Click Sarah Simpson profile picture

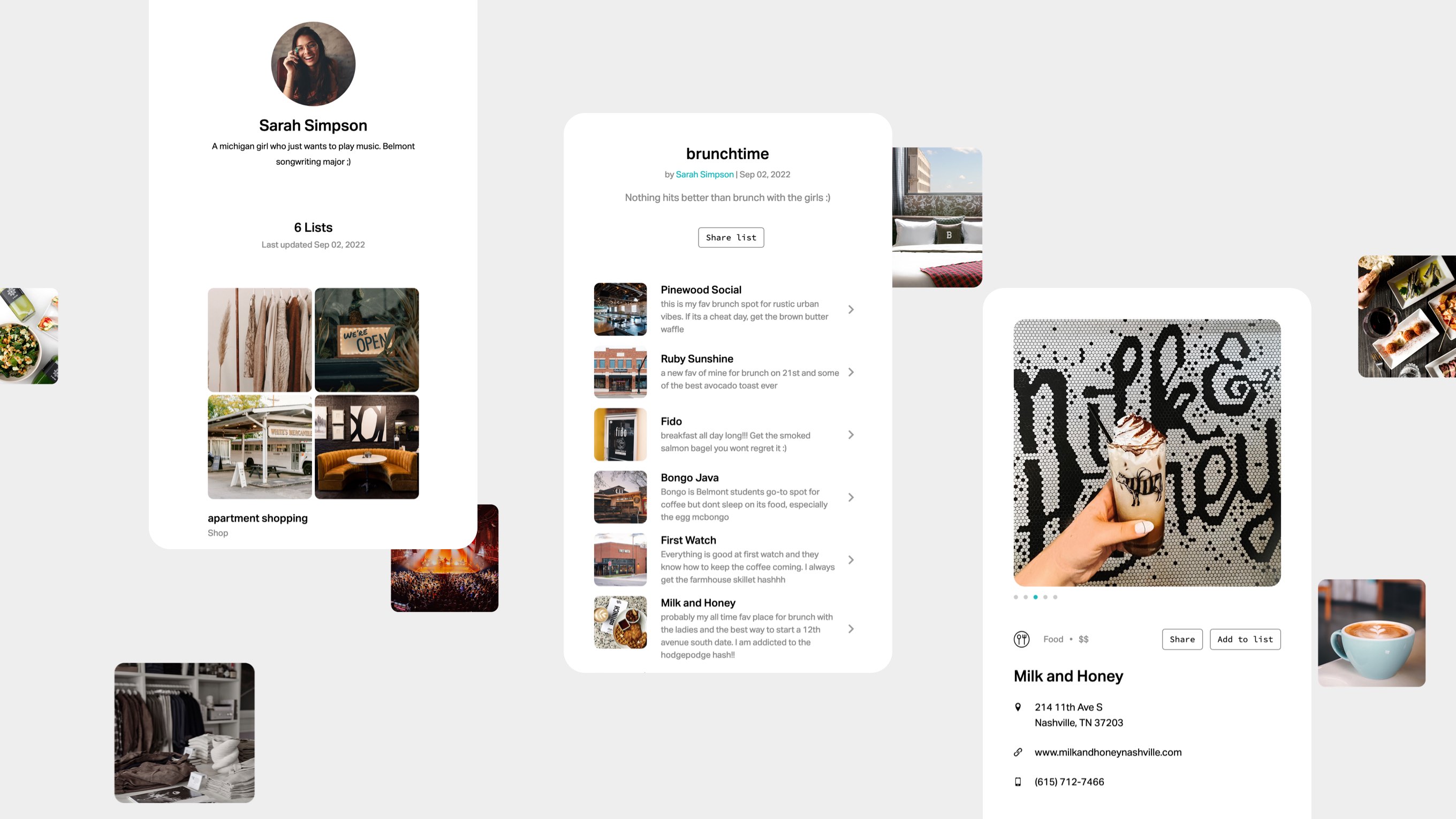[x=313, y=64]
